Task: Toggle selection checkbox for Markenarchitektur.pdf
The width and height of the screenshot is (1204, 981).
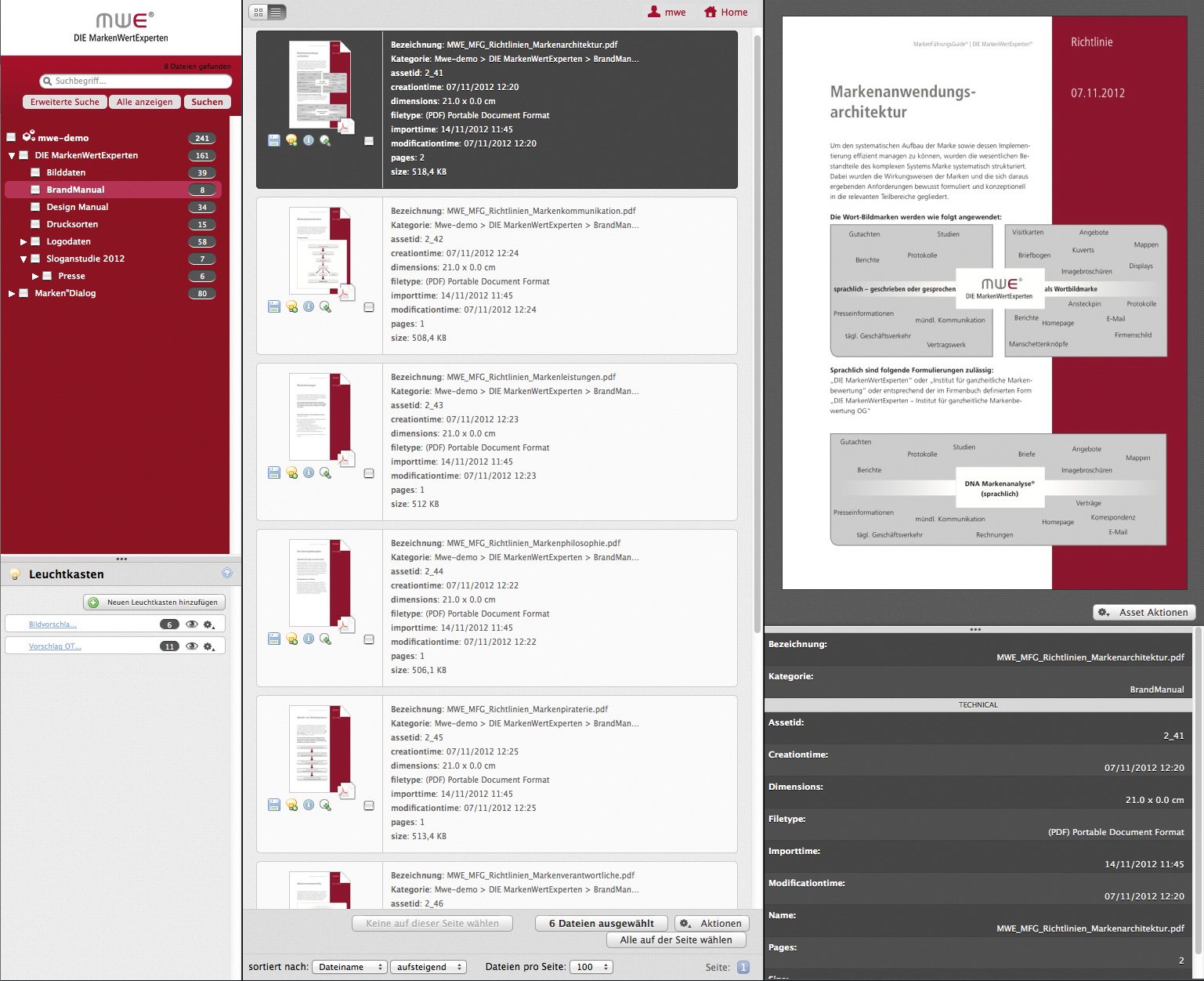Action: 369,141
